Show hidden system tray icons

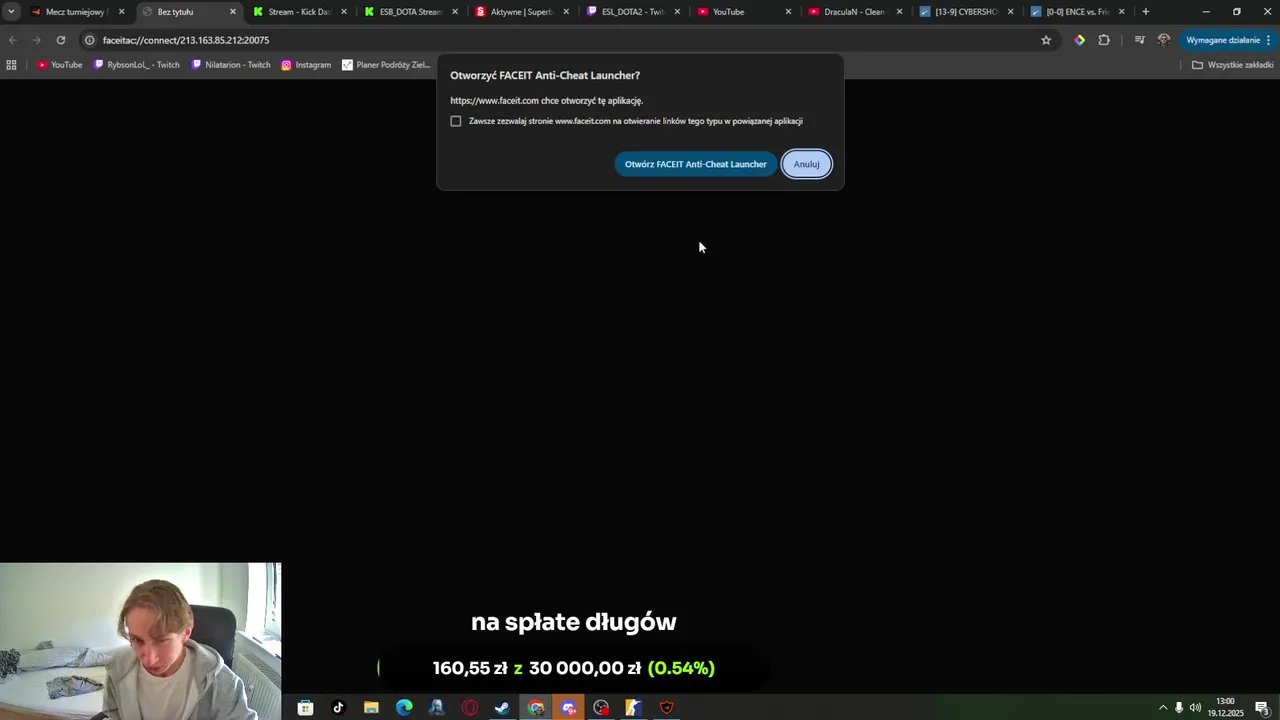1163,708
